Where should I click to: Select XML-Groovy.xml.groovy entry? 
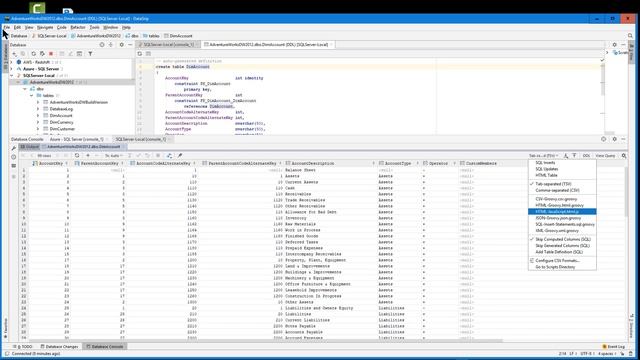coord(562,231)
